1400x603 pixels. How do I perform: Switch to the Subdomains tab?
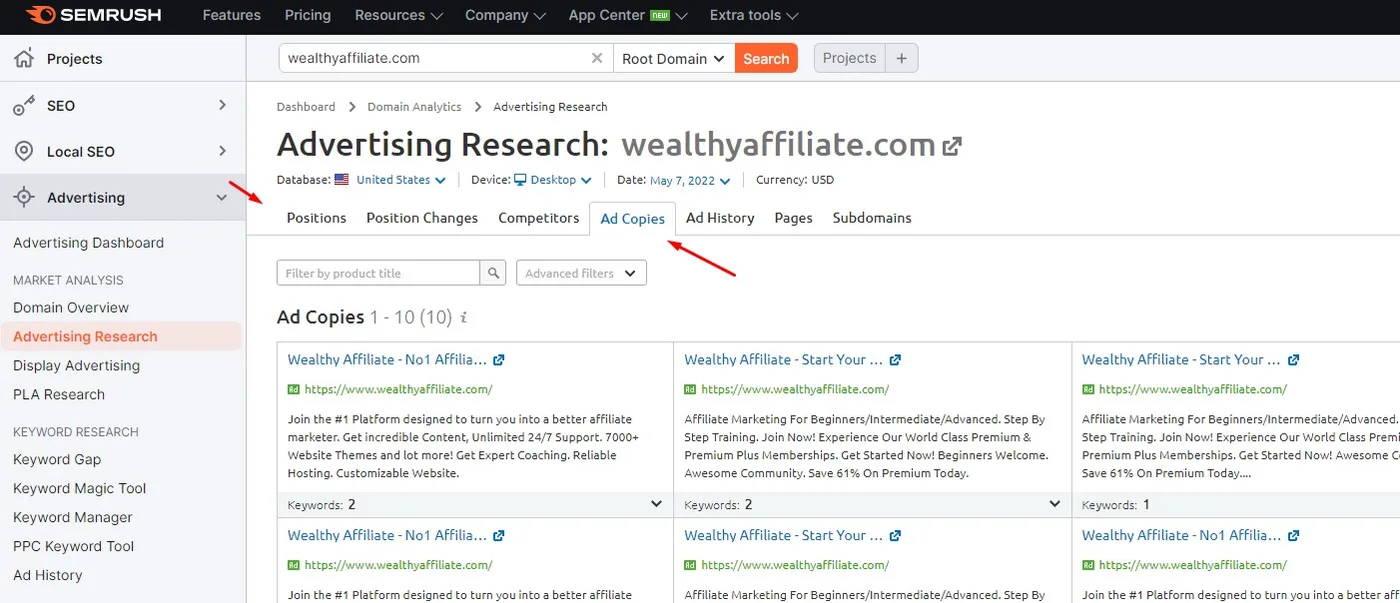872,218
